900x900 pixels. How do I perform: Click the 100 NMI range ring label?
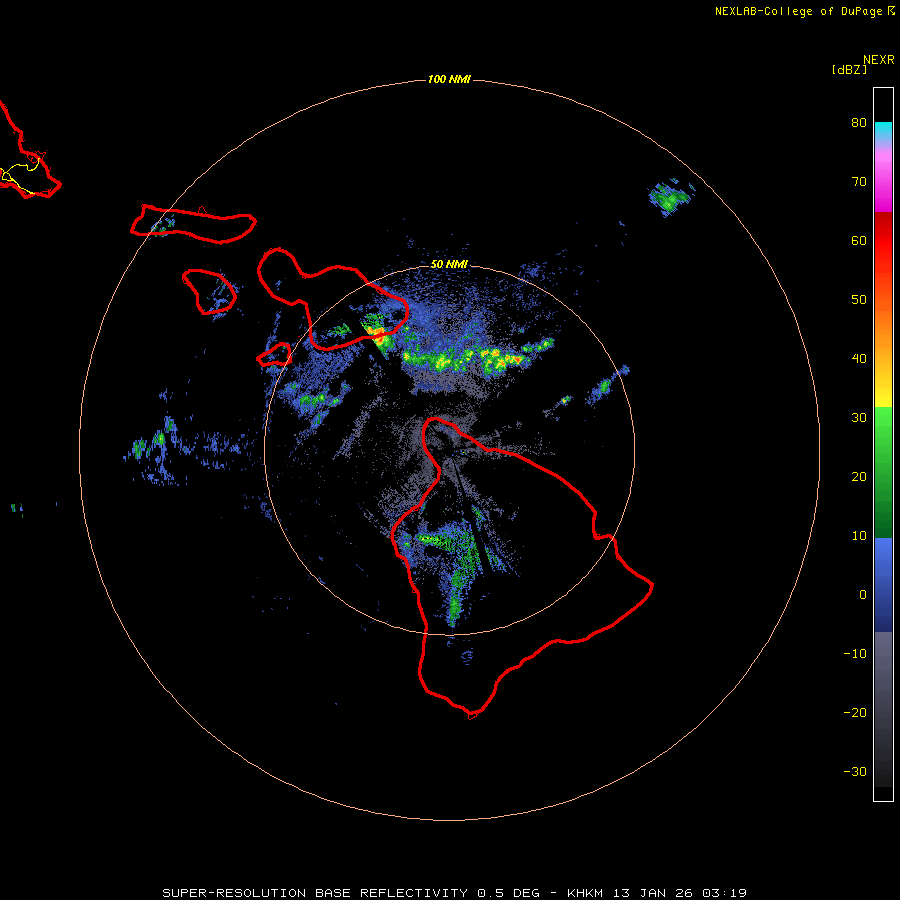449,79
